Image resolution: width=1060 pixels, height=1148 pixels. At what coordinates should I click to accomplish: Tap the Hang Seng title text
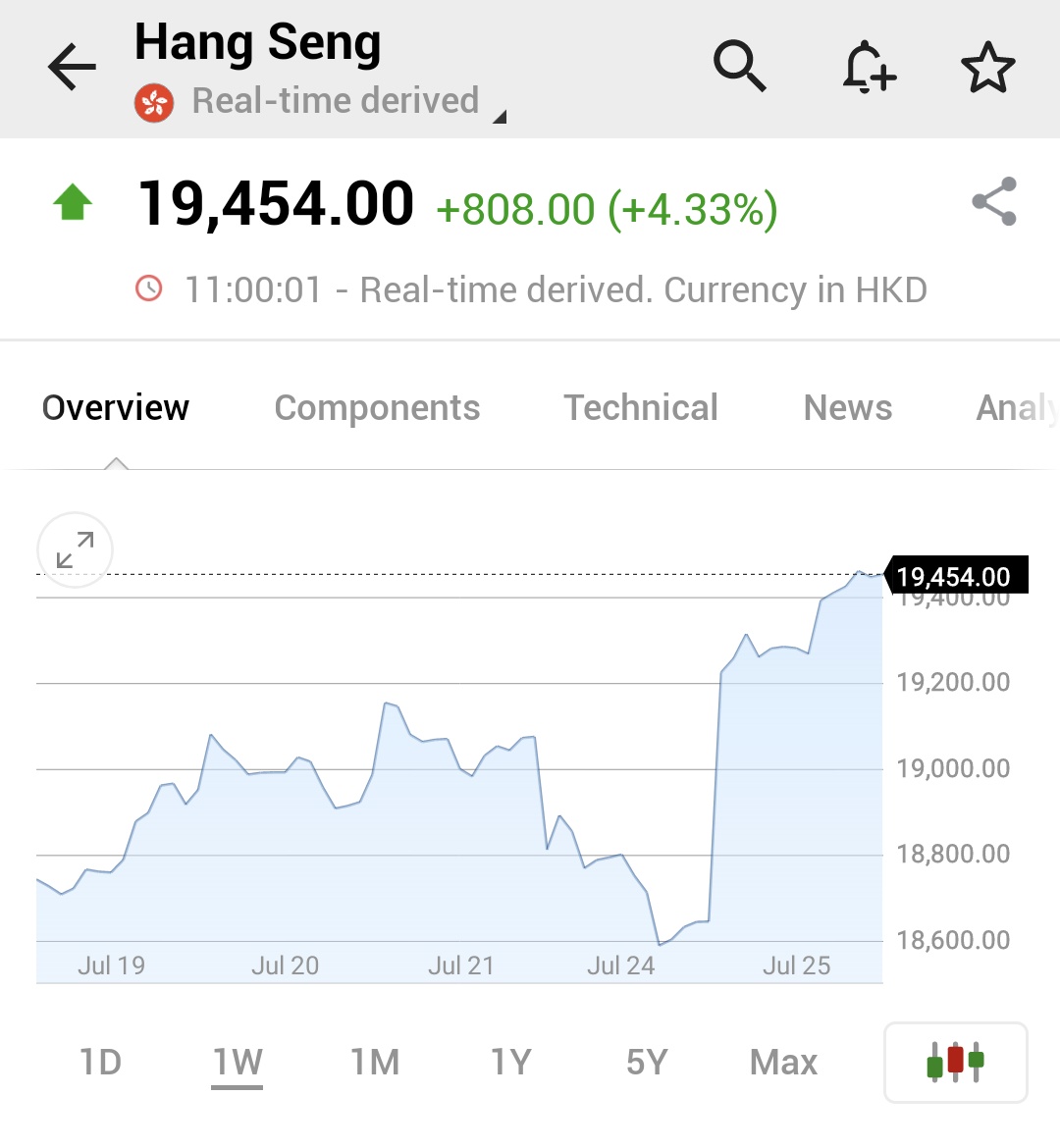(x=258, y=44)
